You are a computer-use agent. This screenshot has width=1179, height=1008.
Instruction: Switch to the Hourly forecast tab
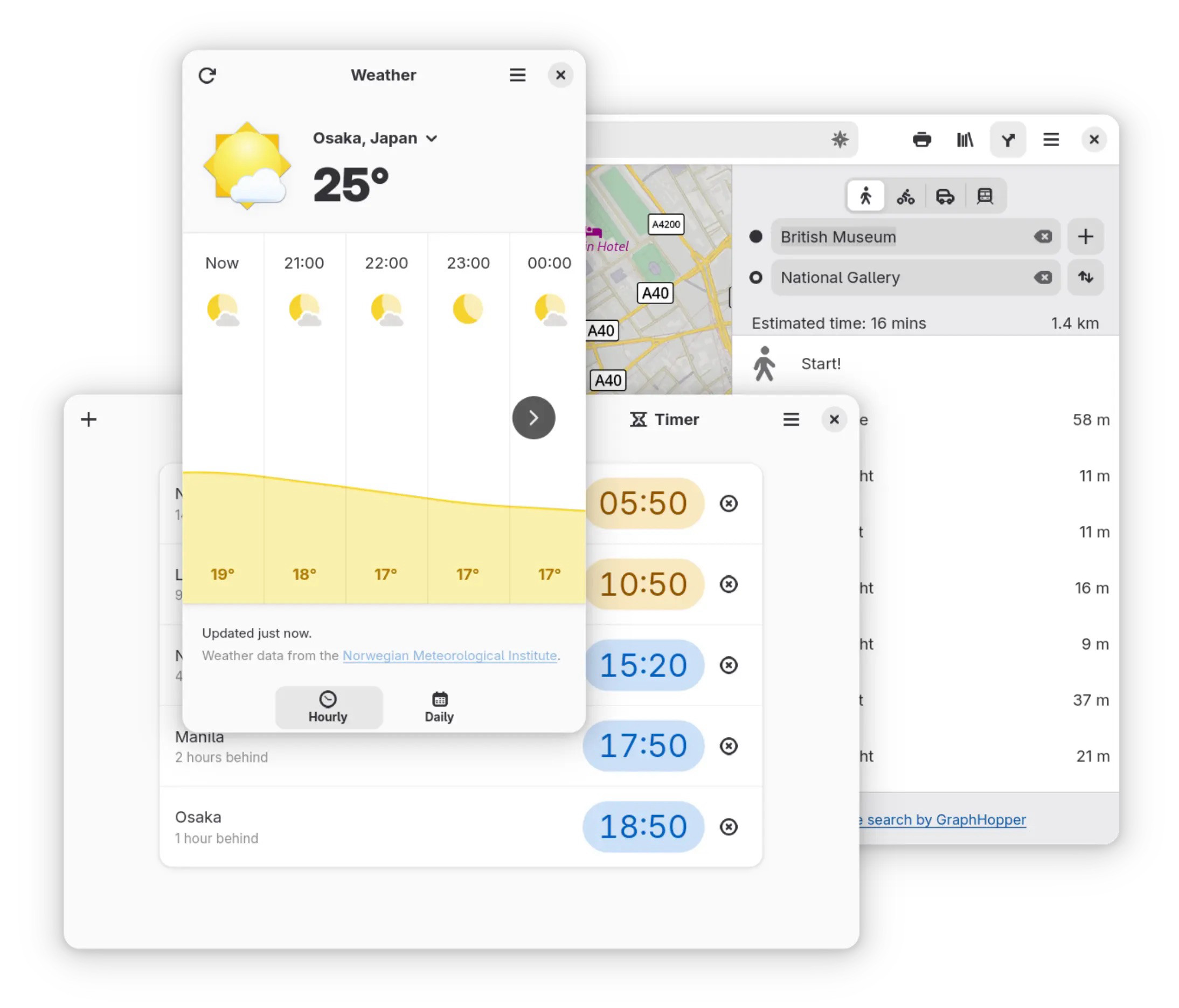tap(328, 707)
